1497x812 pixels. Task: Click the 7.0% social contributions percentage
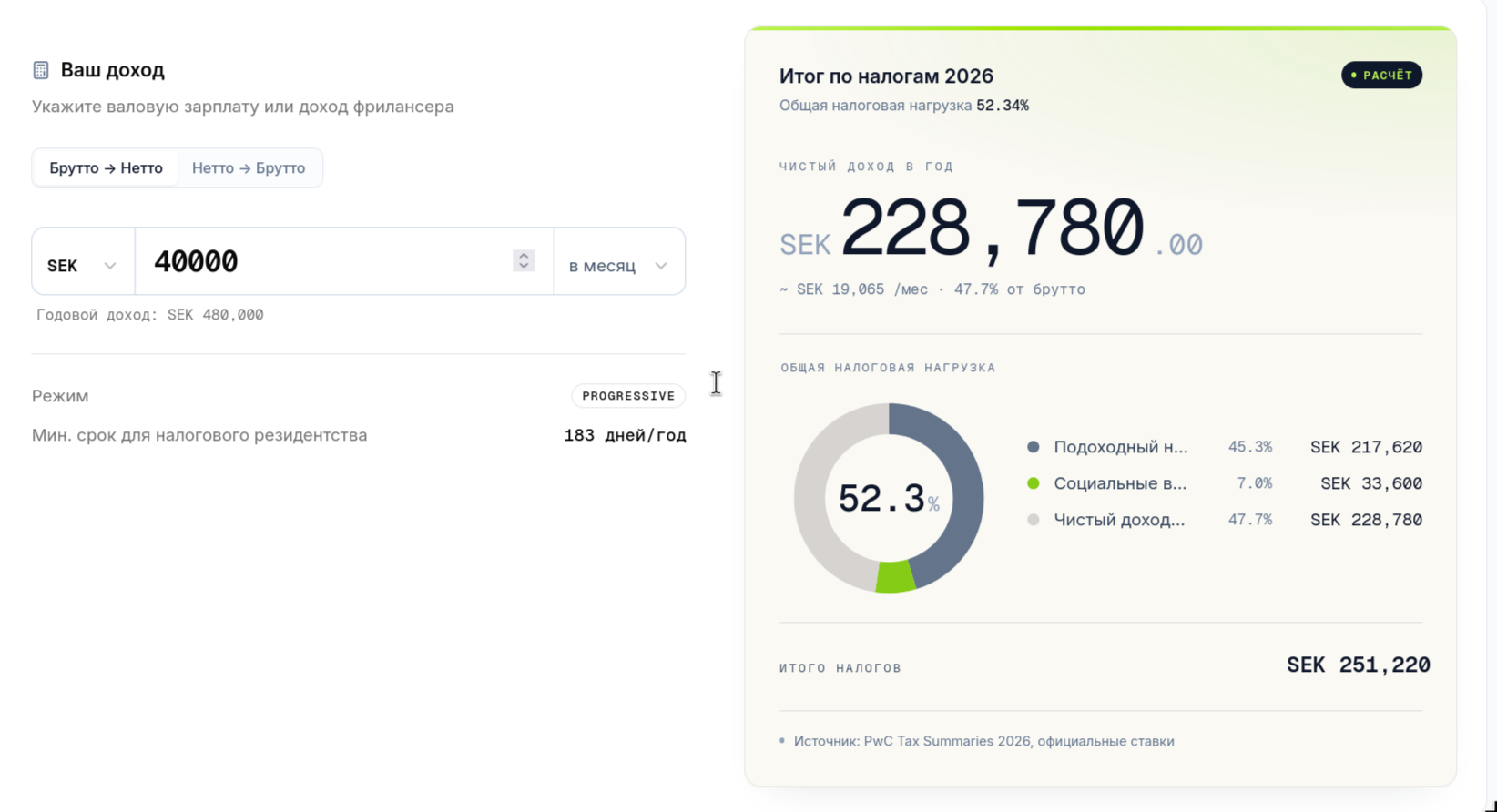pos(1254,483)
